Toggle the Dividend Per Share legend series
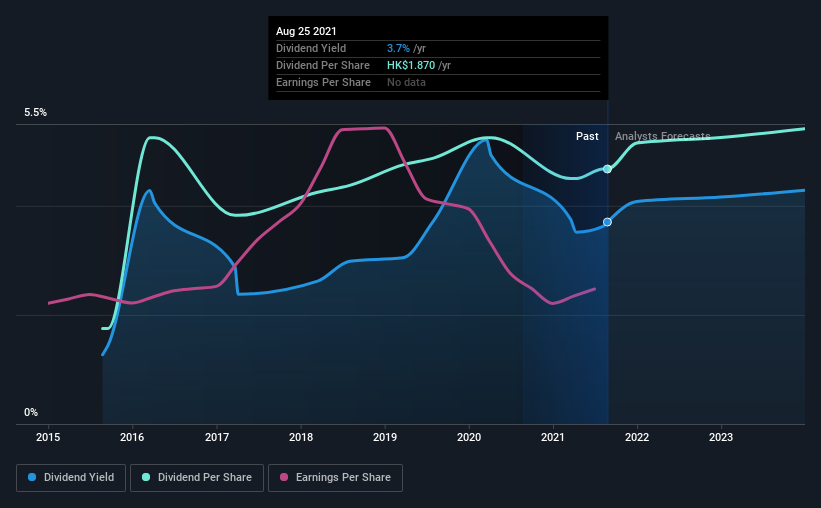The image size is (821, 508). click(x=197, y=478)
